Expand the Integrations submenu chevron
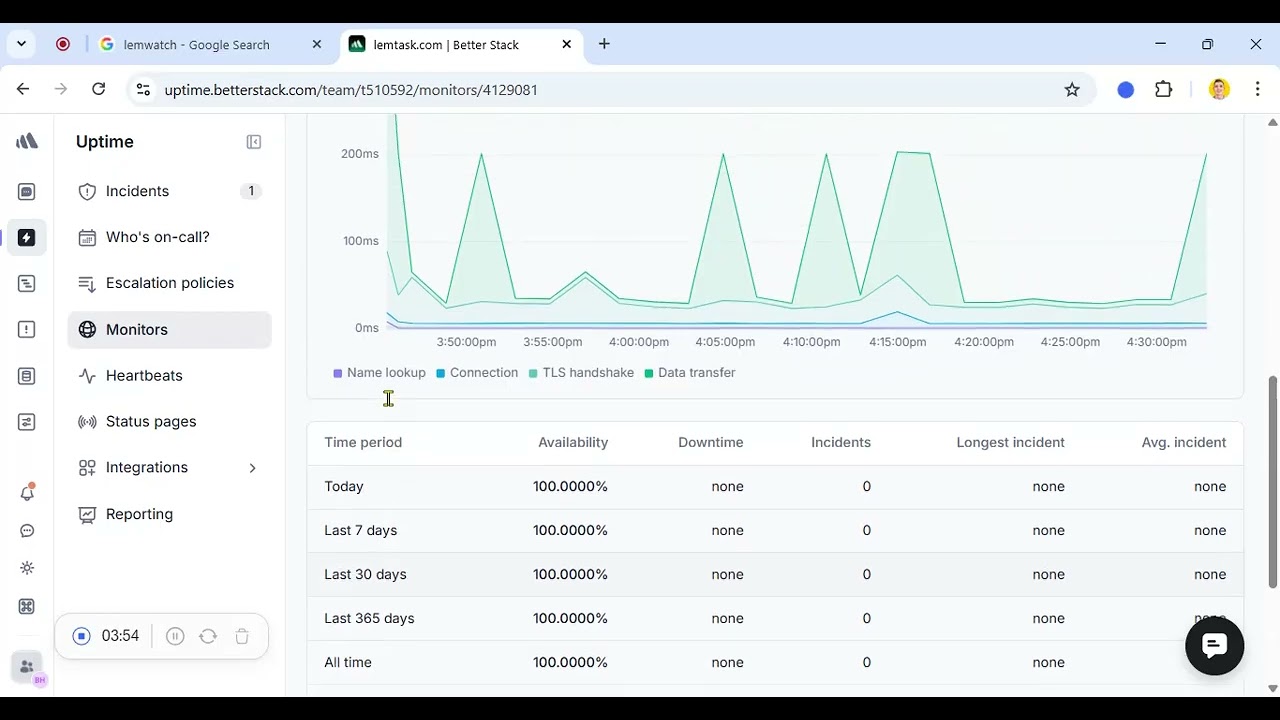This screenshot has width=1280, height=720. click(x=252, y=468)
